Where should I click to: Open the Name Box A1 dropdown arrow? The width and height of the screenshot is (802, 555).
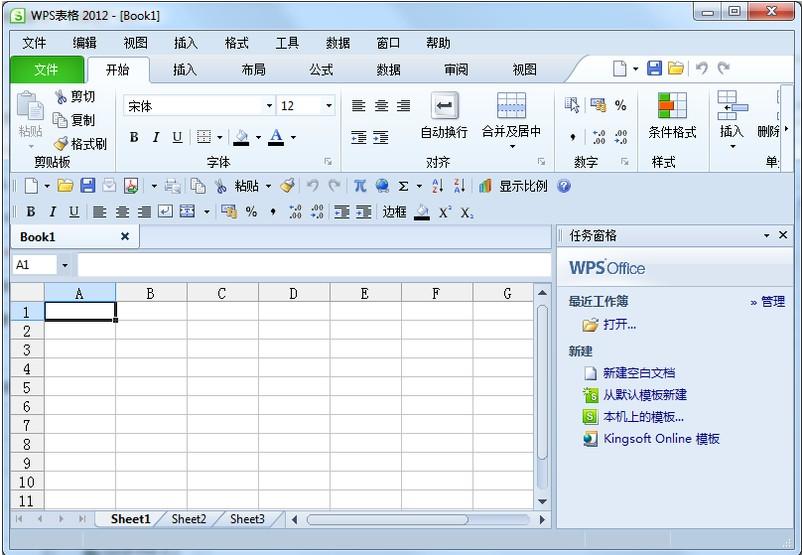(65, 265)
